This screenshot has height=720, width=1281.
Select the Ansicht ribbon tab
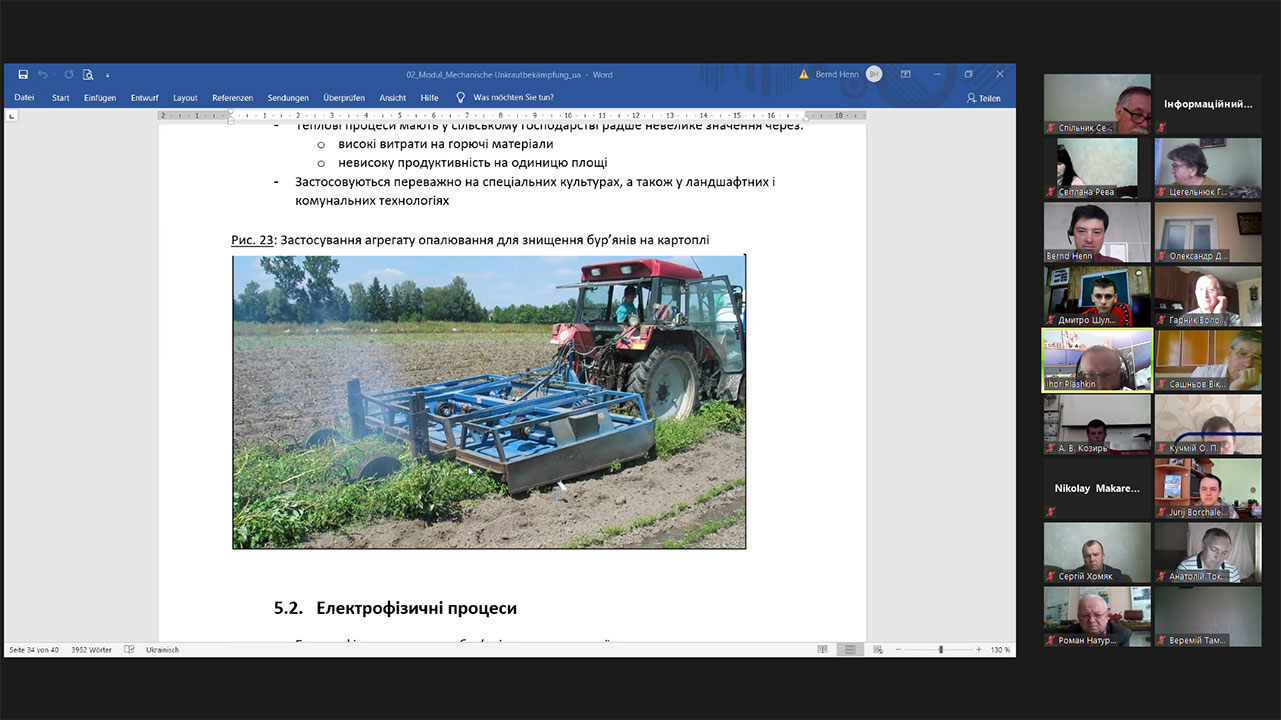(393, 98)
